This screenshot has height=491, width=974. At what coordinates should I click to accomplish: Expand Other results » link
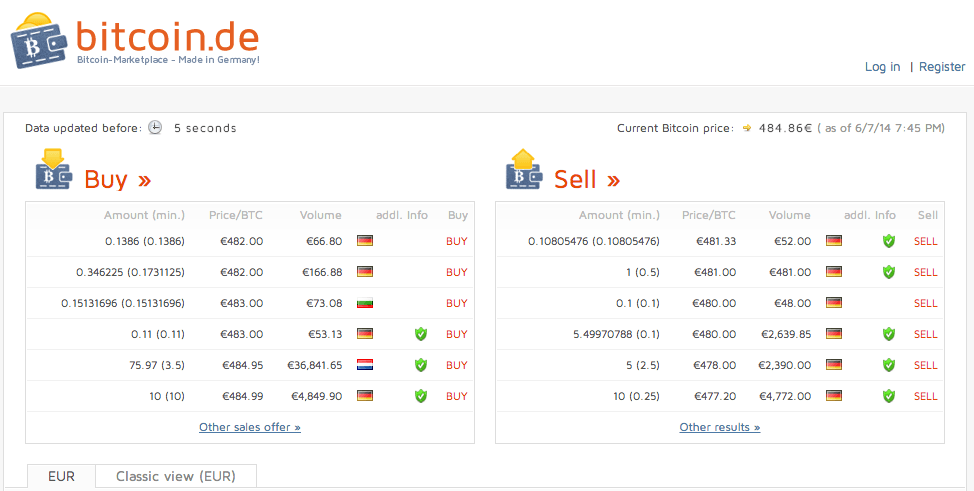tap(720, 427)
